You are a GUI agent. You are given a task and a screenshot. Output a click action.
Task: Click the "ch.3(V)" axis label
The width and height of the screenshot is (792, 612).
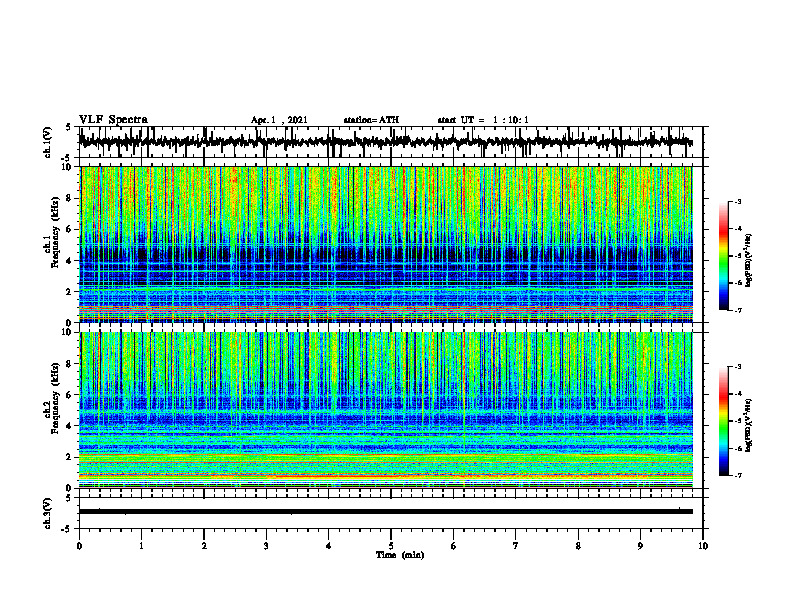click(48, 513)
